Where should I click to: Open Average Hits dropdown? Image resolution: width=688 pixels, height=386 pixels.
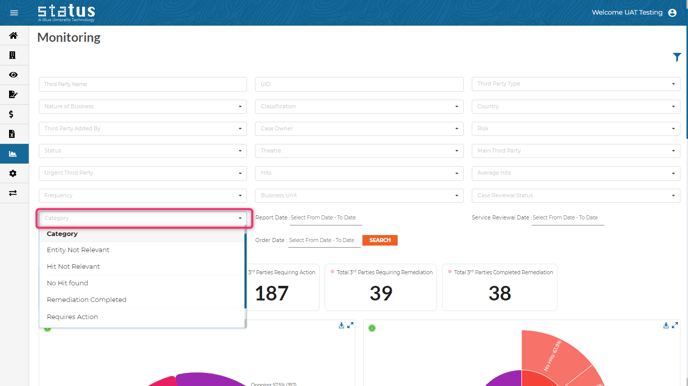[576, 173]
